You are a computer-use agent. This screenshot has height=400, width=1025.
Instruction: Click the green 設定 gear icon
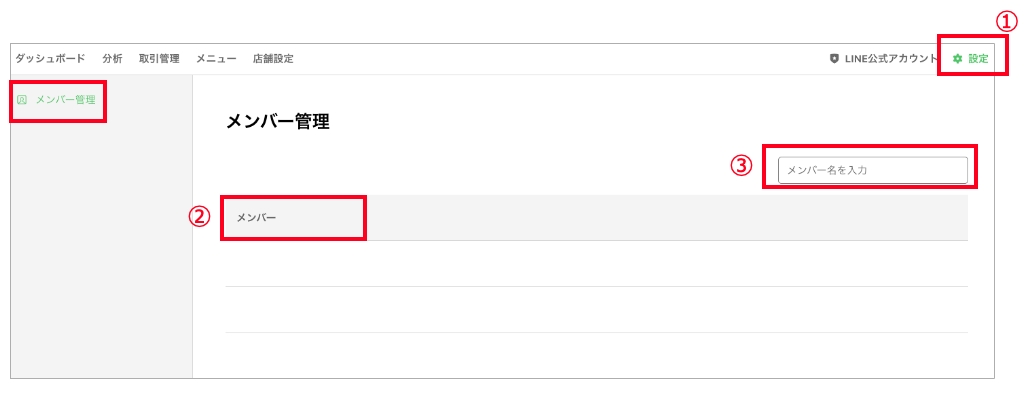(958, 59)
